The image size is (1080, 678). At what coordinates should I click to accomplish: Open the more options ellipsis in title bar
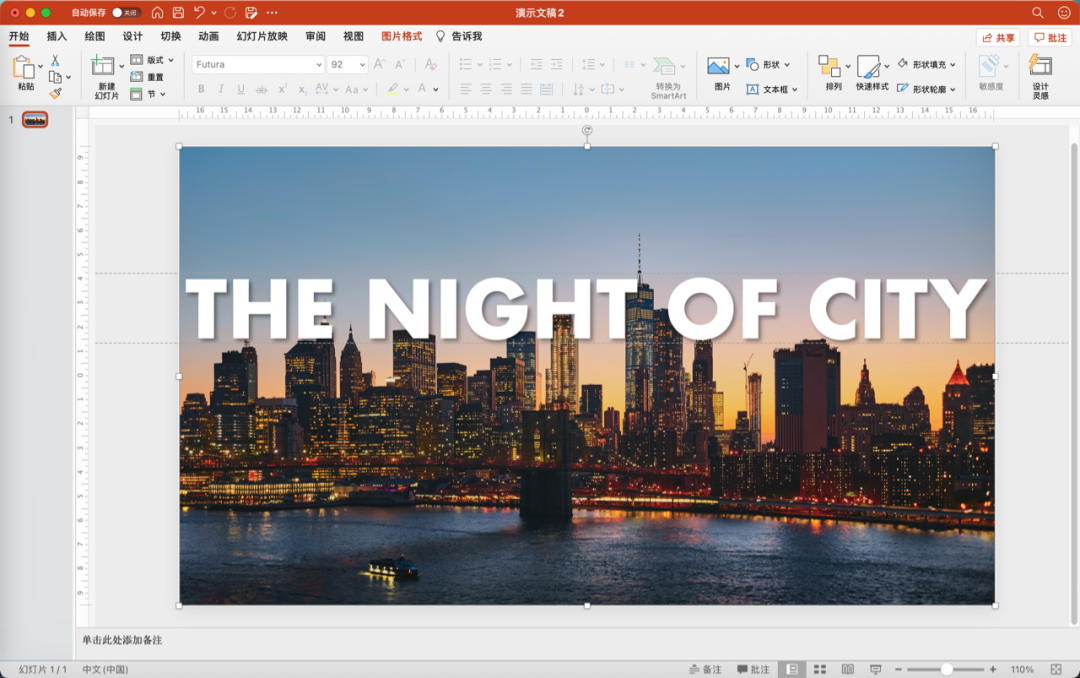tap(272, 12)
